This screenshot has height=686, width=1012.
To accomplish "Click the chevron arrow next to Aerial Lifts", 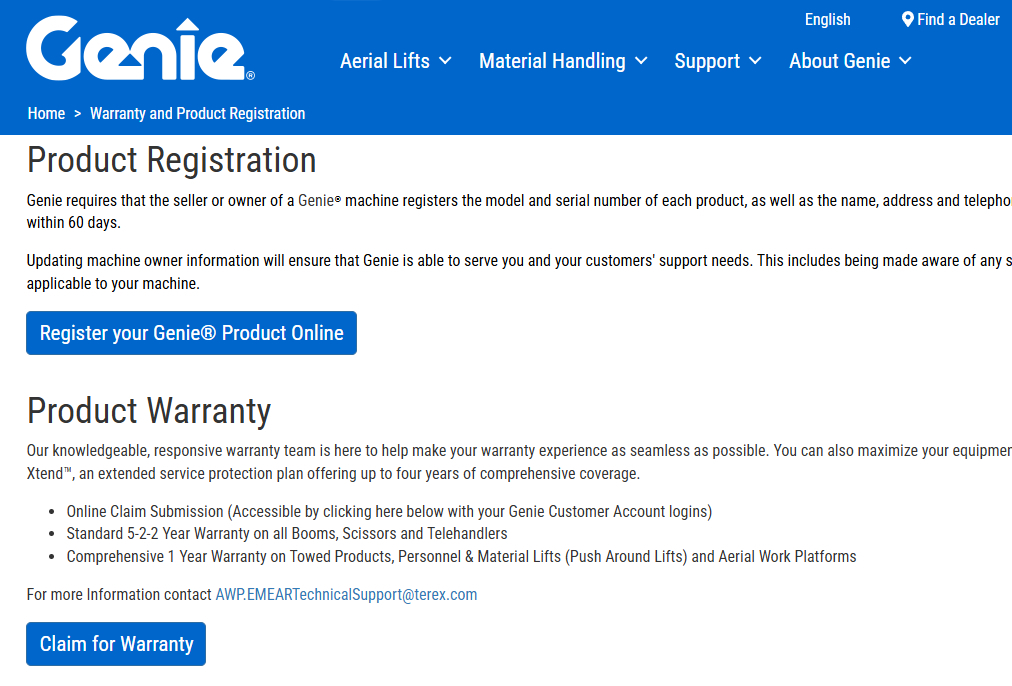I will coord(445,61).
